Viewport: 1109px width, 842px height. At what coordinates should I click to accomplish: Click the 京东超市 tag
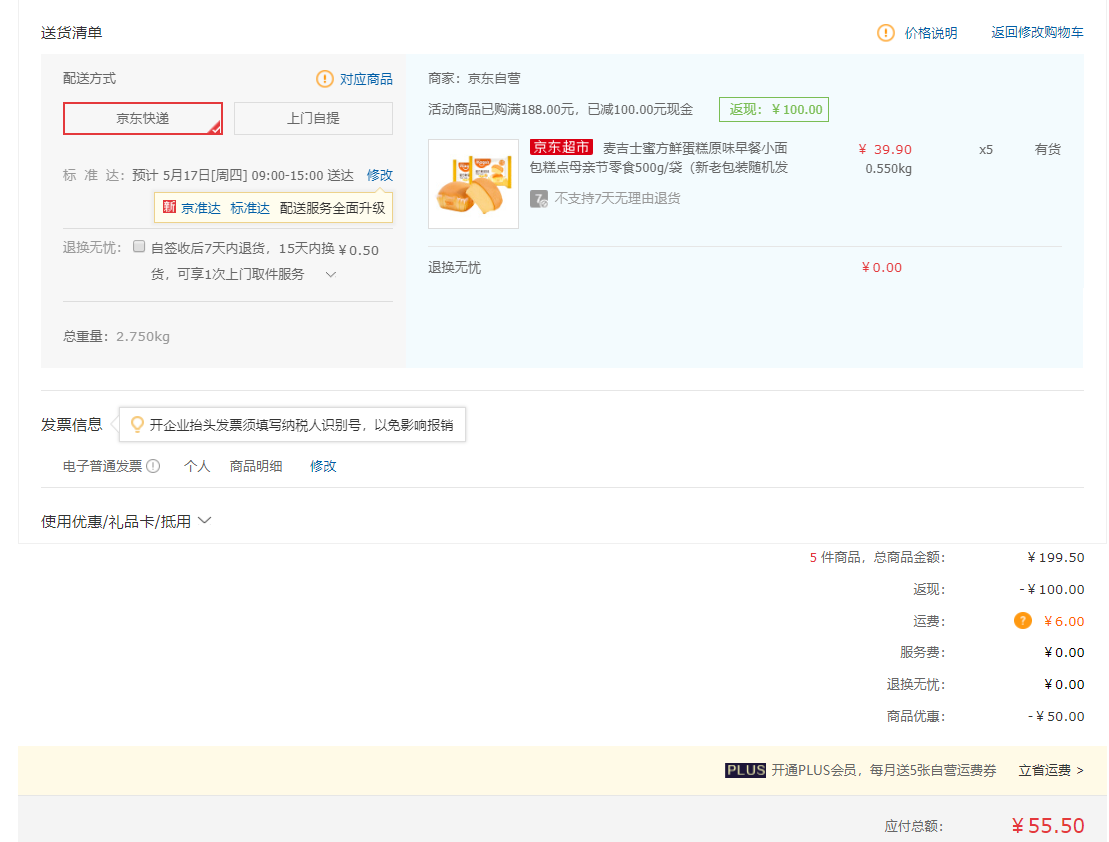(562, 147)
